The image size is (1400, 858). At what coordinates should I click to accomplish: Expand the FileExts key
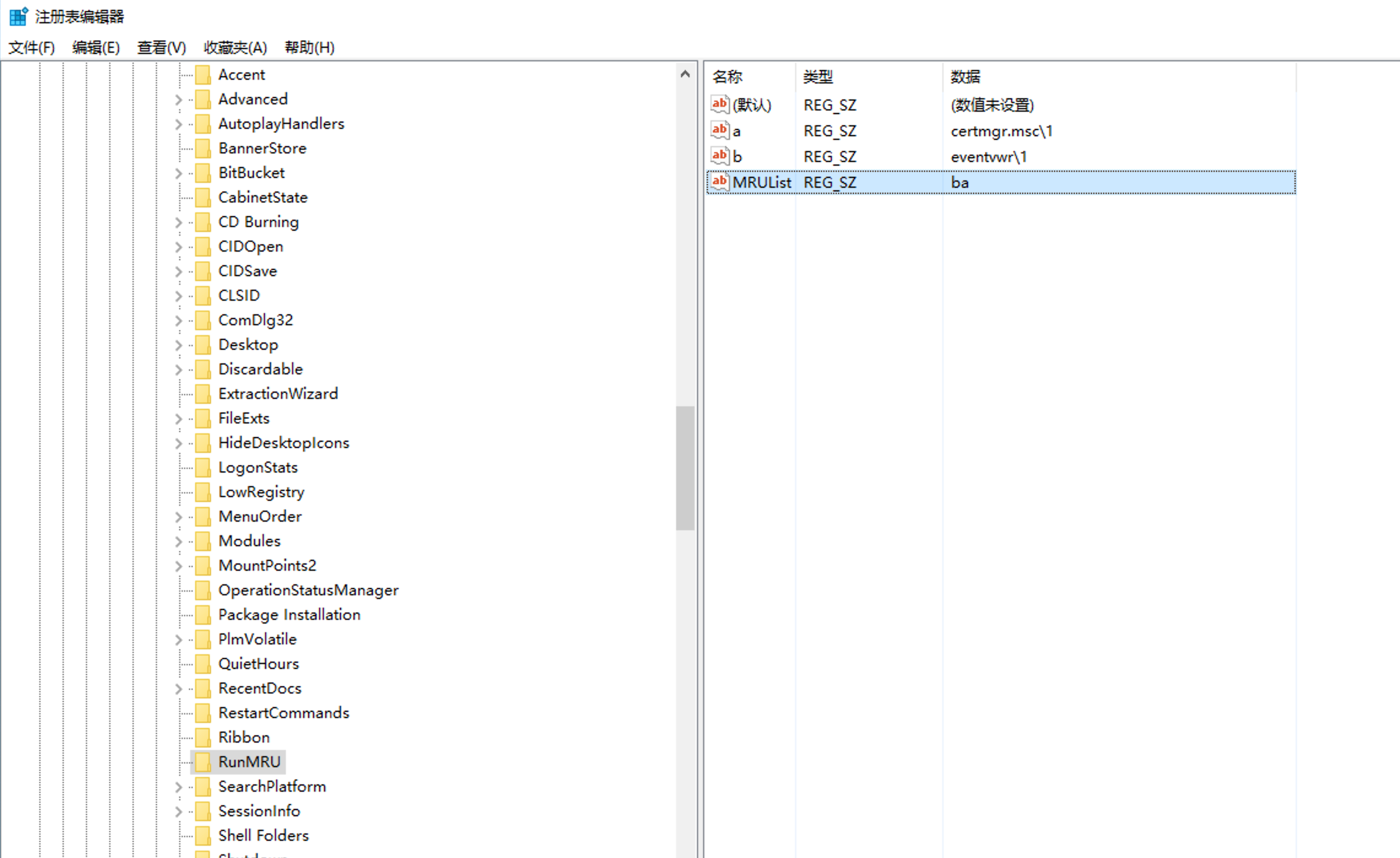click(179, 419)
